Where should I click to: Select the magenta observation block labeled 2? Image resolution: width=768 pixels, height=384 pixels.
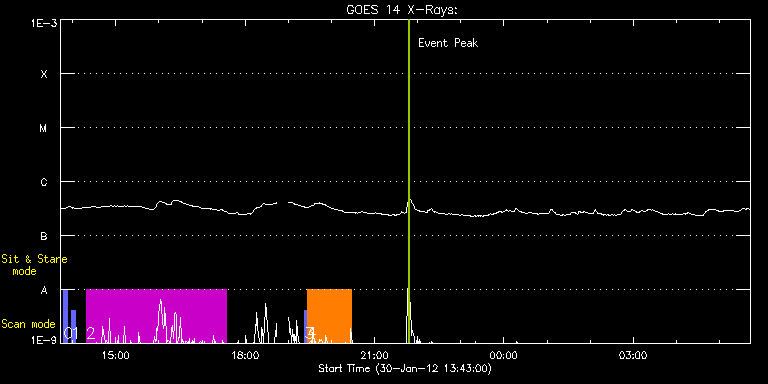(156, 316)
